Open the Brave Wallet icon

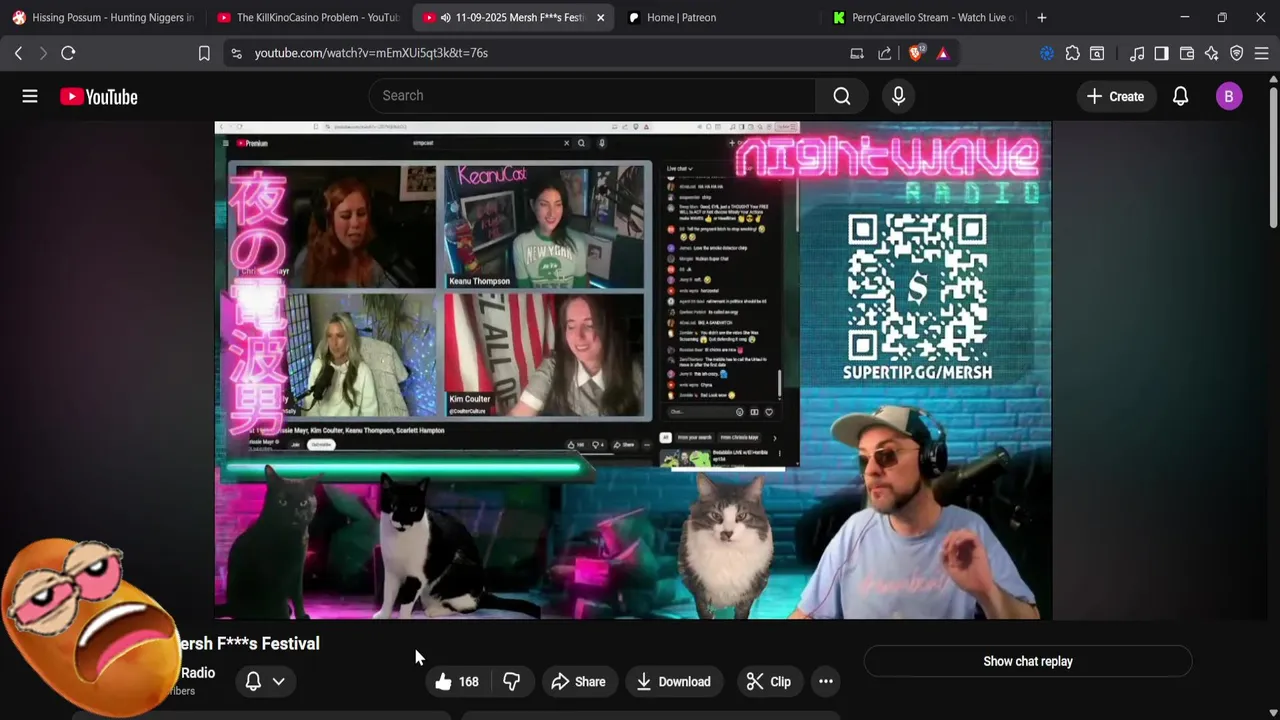click(1187, 53)
